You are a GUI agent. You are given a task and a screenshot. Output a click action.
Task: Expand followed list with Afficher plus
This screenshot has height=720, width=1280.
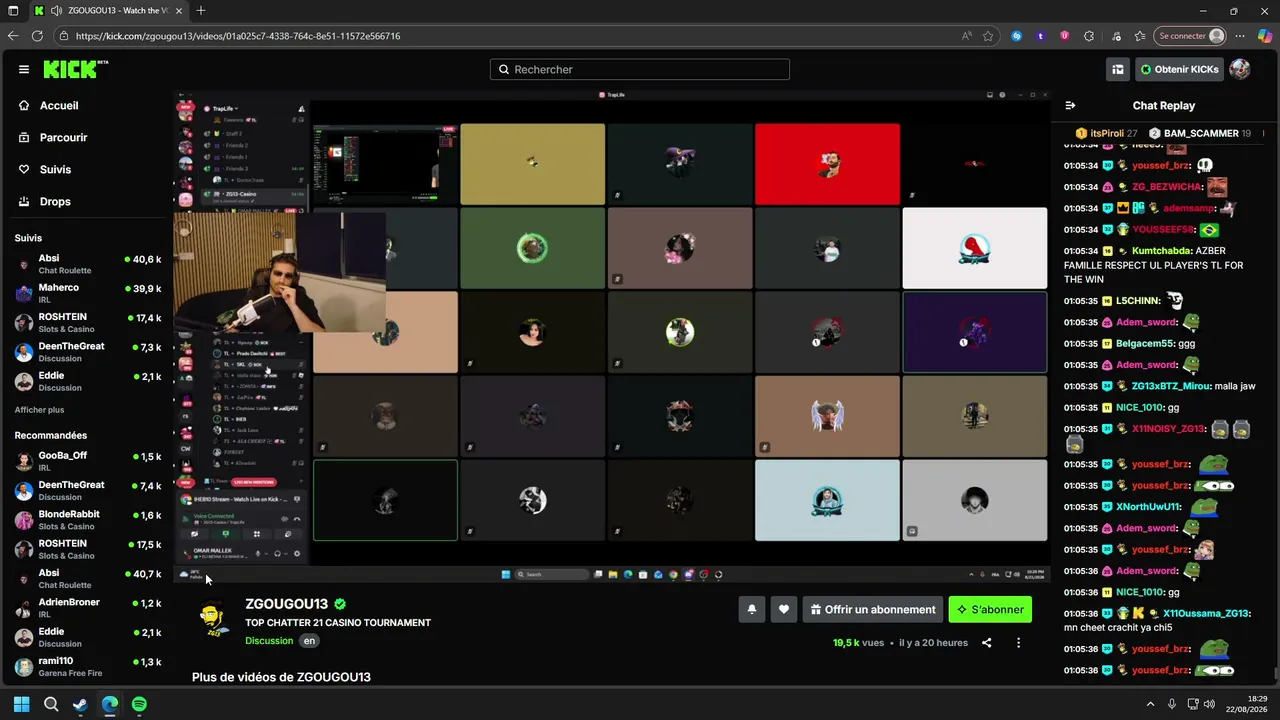click(x=39, y=410)
